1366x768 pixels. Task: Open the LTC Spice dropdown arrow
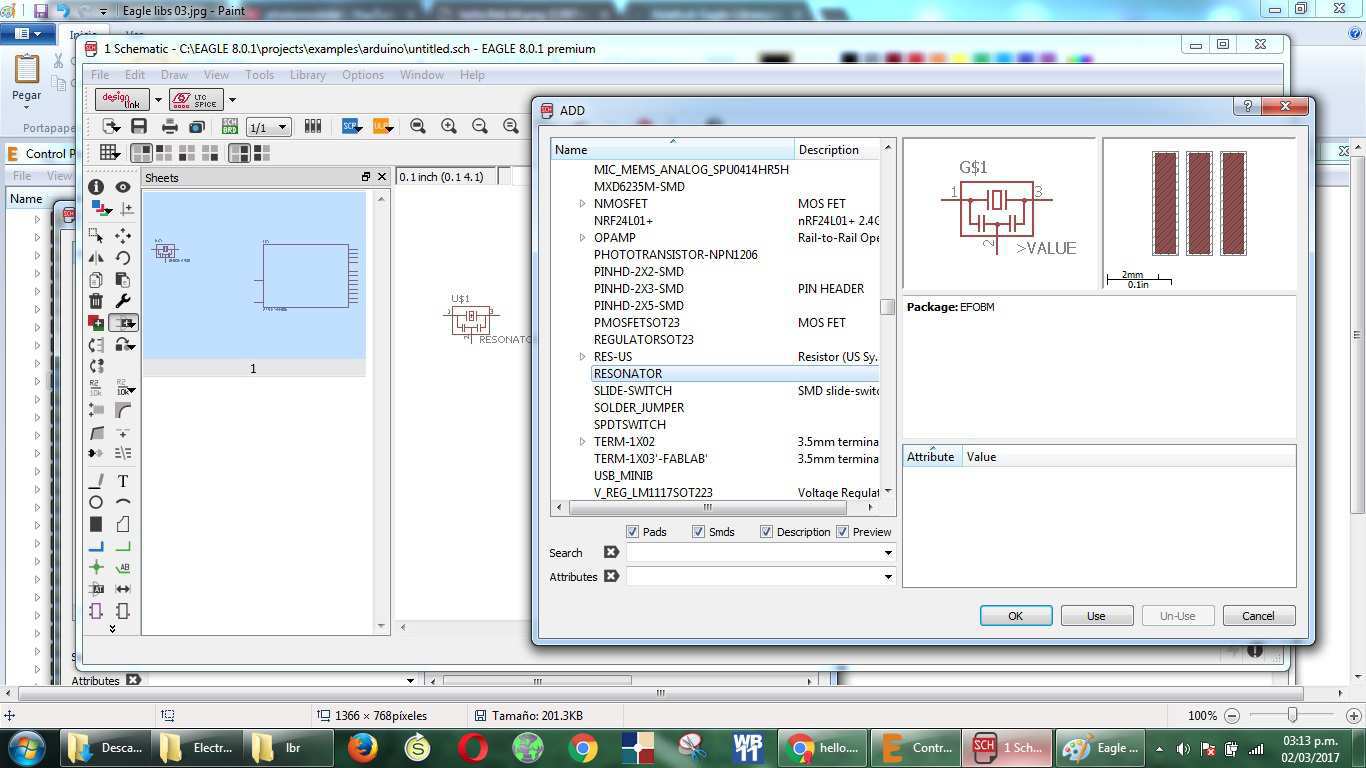coord(232,99)
